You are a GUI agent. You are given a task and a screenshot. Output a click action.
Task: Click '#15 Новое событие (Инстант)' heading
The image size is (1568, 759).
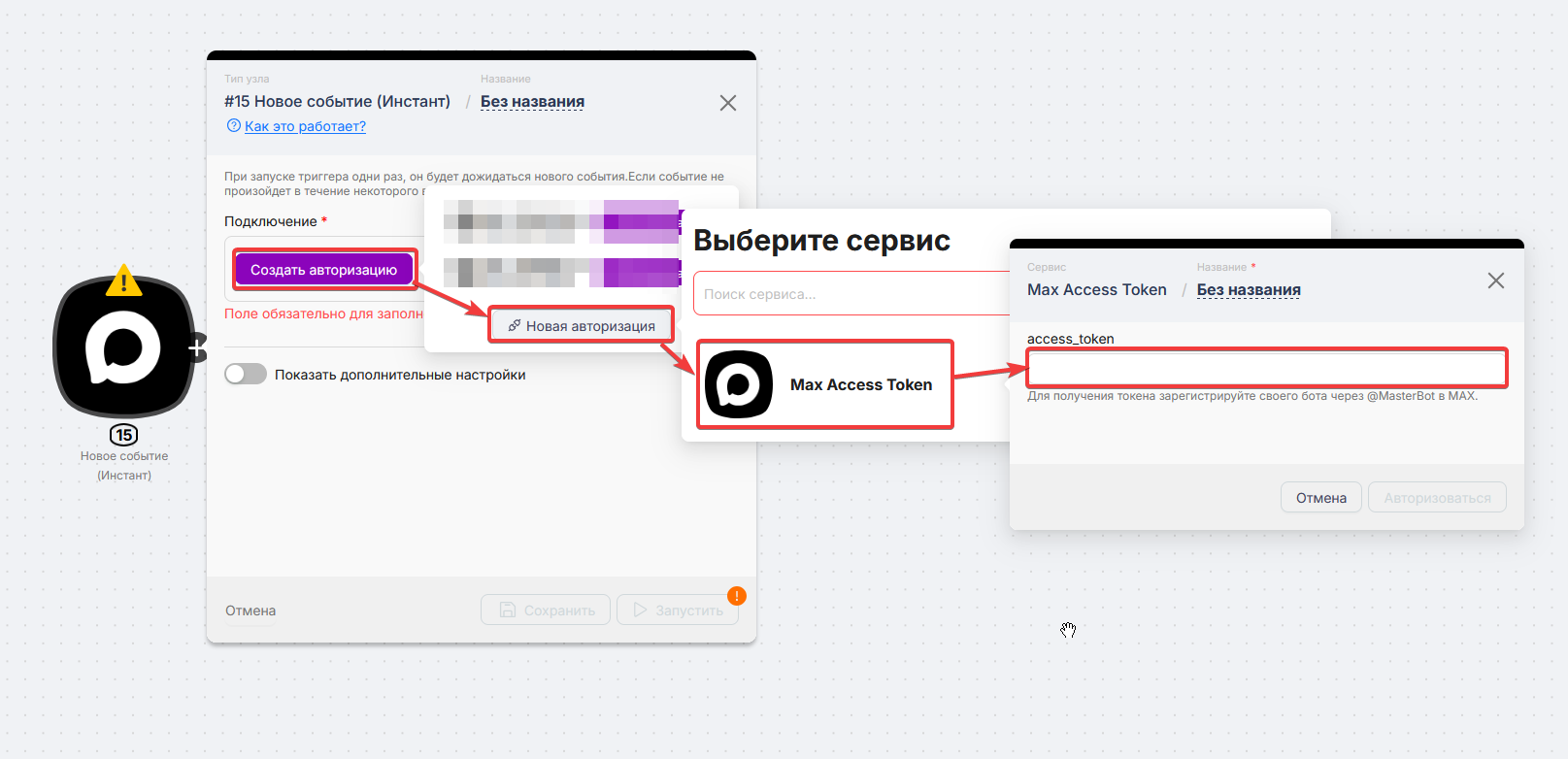coord(337,102)
